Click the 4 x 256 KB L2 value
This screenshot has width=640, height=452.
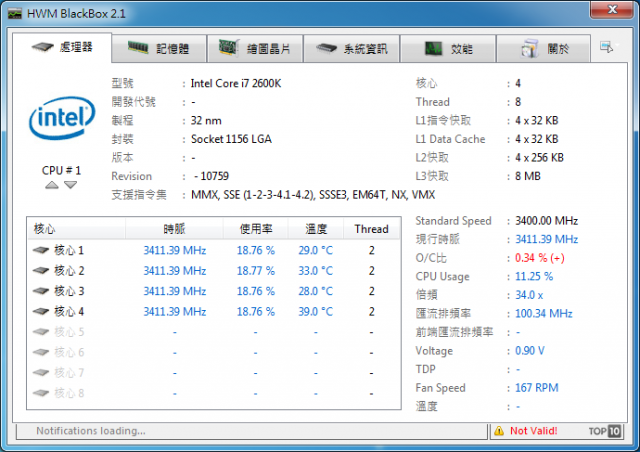click(539, 158)
